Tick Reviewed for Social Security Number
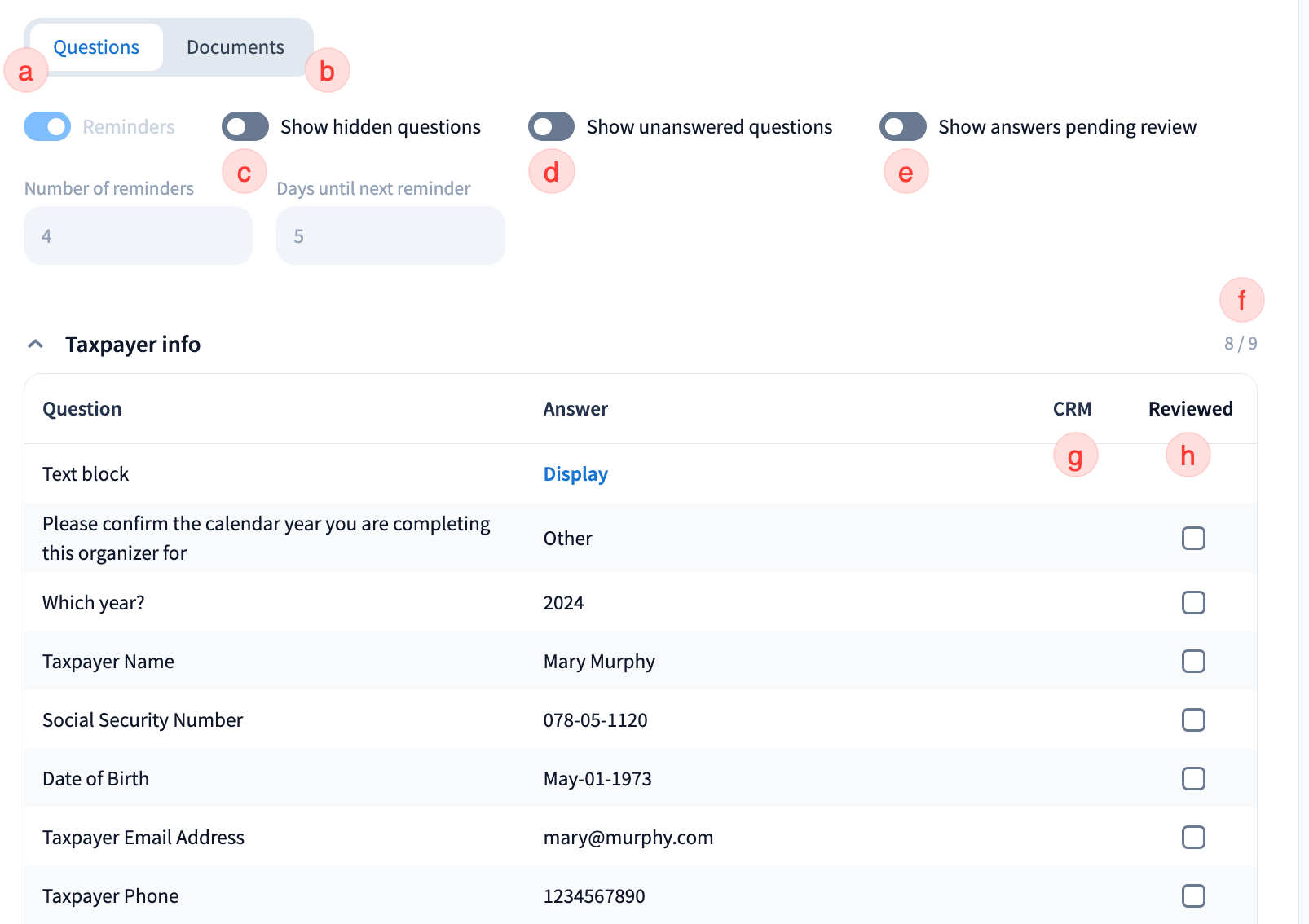Screen dimensions: 1309x924 coord(1193,720)
